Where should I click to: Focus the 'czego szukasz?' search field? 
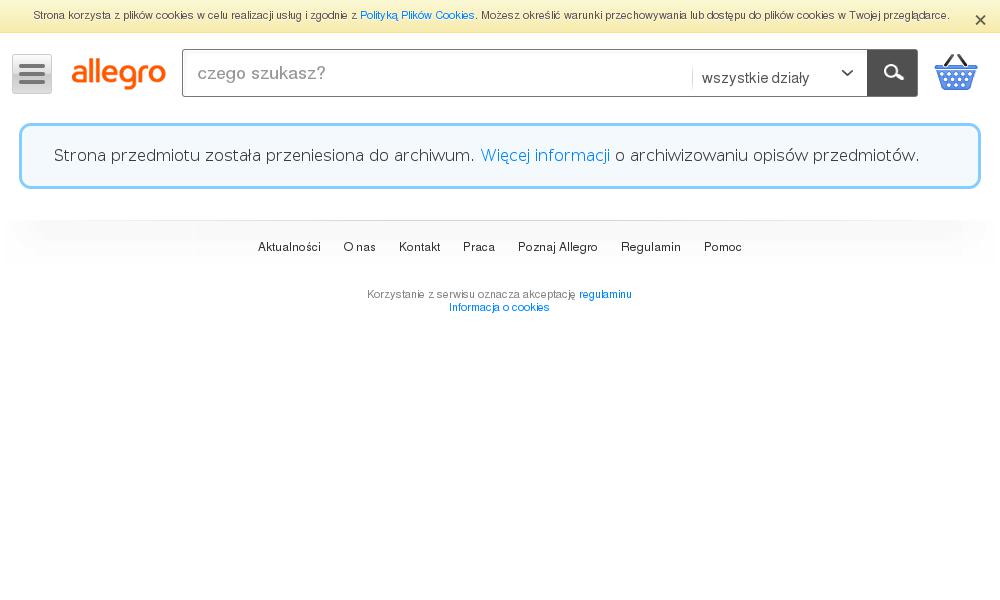(x=438, y=73)
